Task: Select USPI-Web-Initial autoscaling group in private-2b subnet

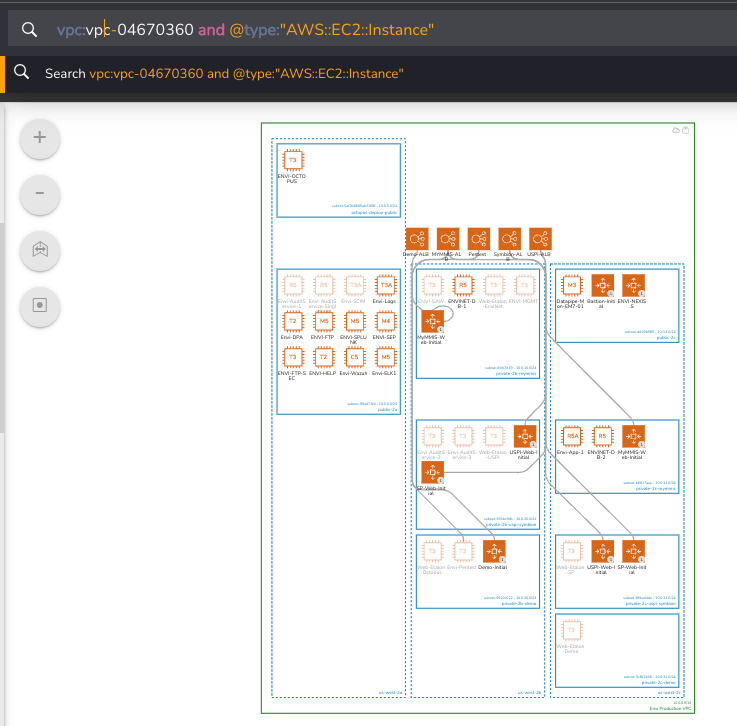Action: (525, 437)
